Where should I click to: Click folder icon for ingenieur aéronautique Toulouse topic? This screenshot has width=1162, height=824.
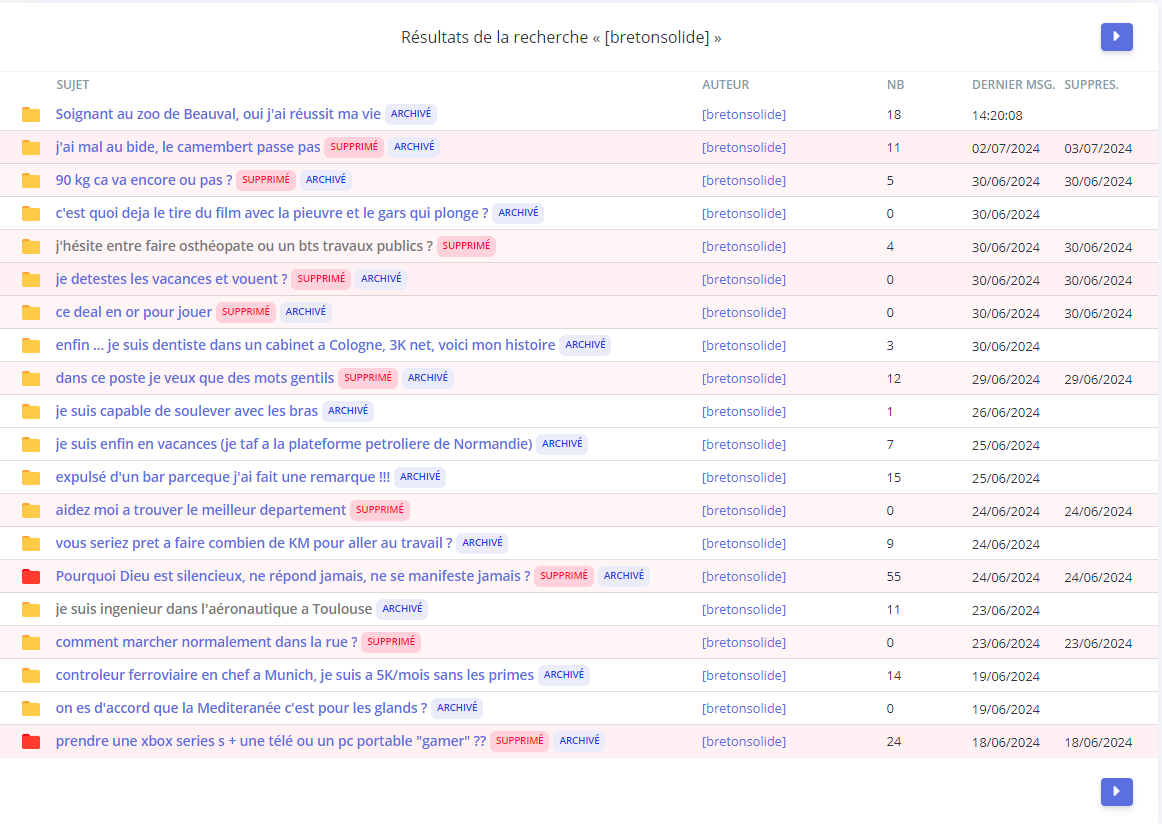(31, 609)
